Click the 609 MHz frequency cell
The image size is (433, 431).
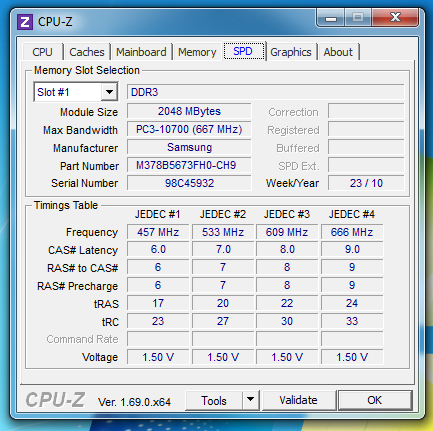[x=287, y=232]
